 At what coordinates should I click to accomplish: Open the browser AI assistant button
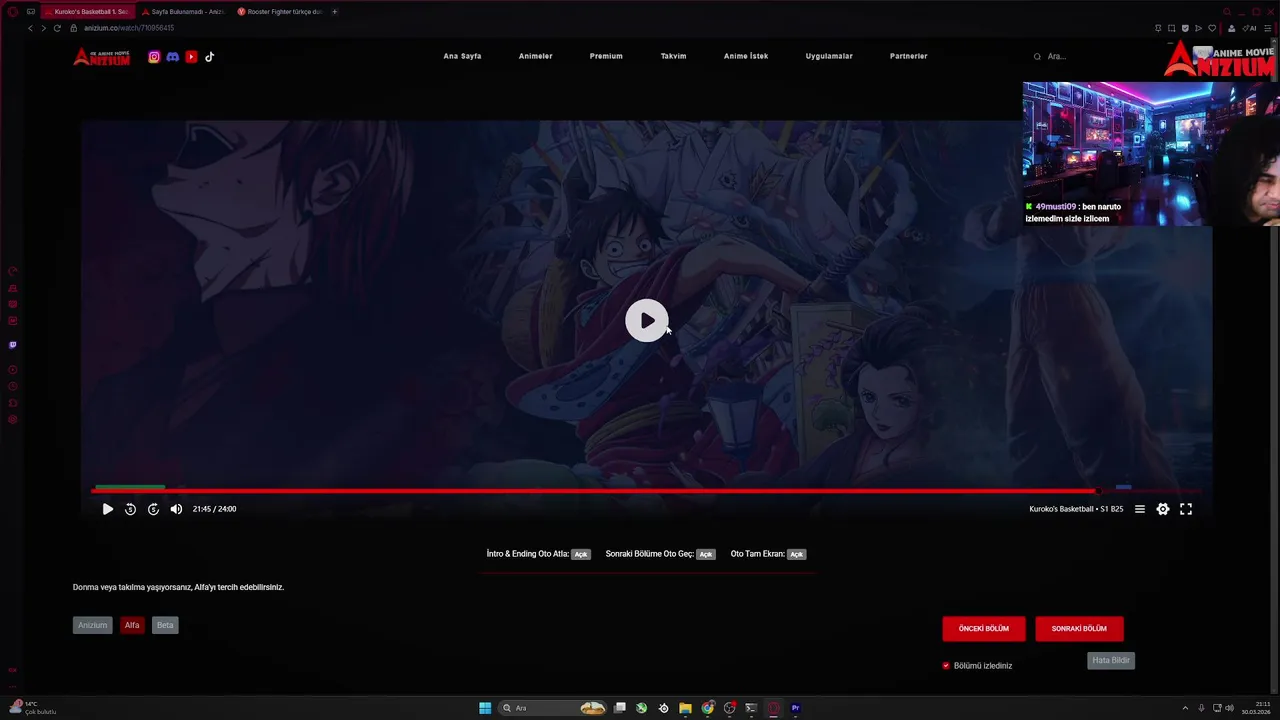tap(1249, 28)
